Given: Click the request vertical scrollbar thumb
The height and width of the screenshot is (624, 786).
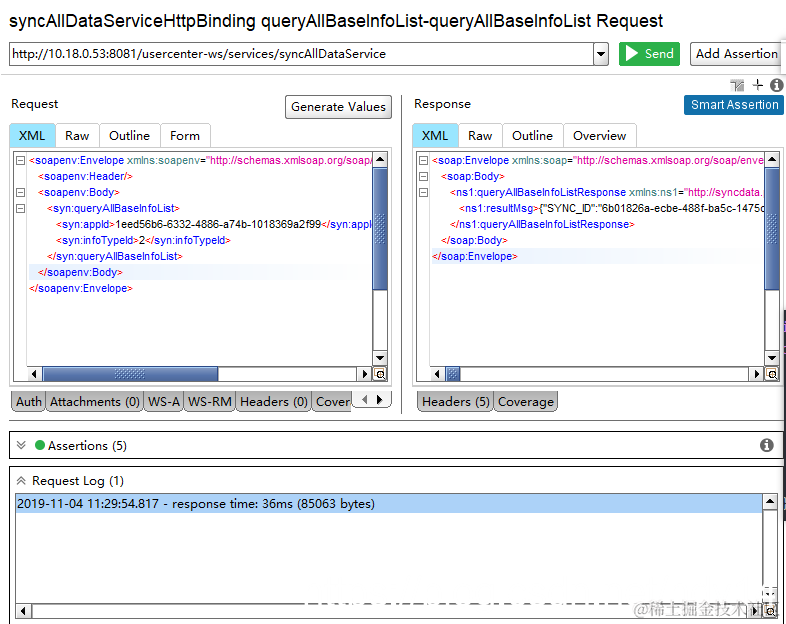Looking at the screenshot, I should pos(380,229).
